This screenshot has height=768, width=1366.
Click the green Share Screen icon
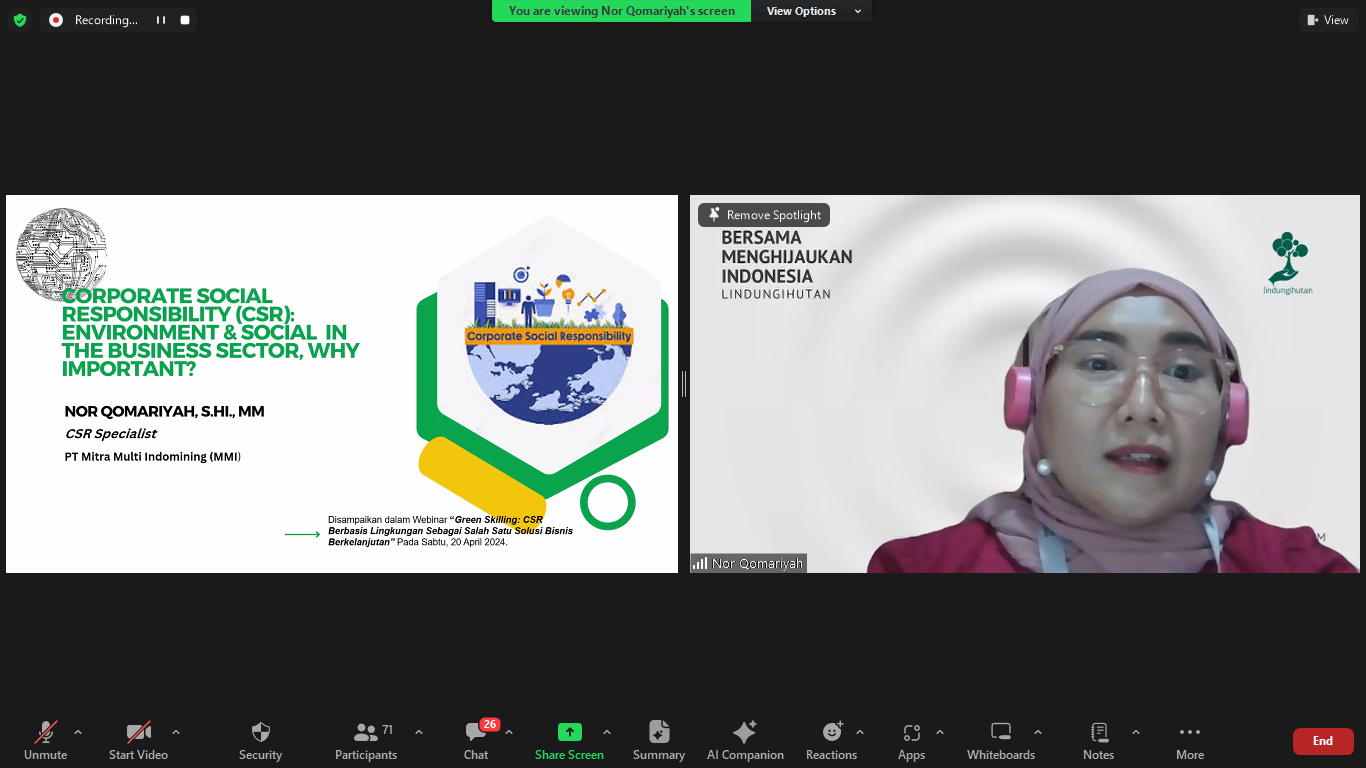tap(569, 732)
